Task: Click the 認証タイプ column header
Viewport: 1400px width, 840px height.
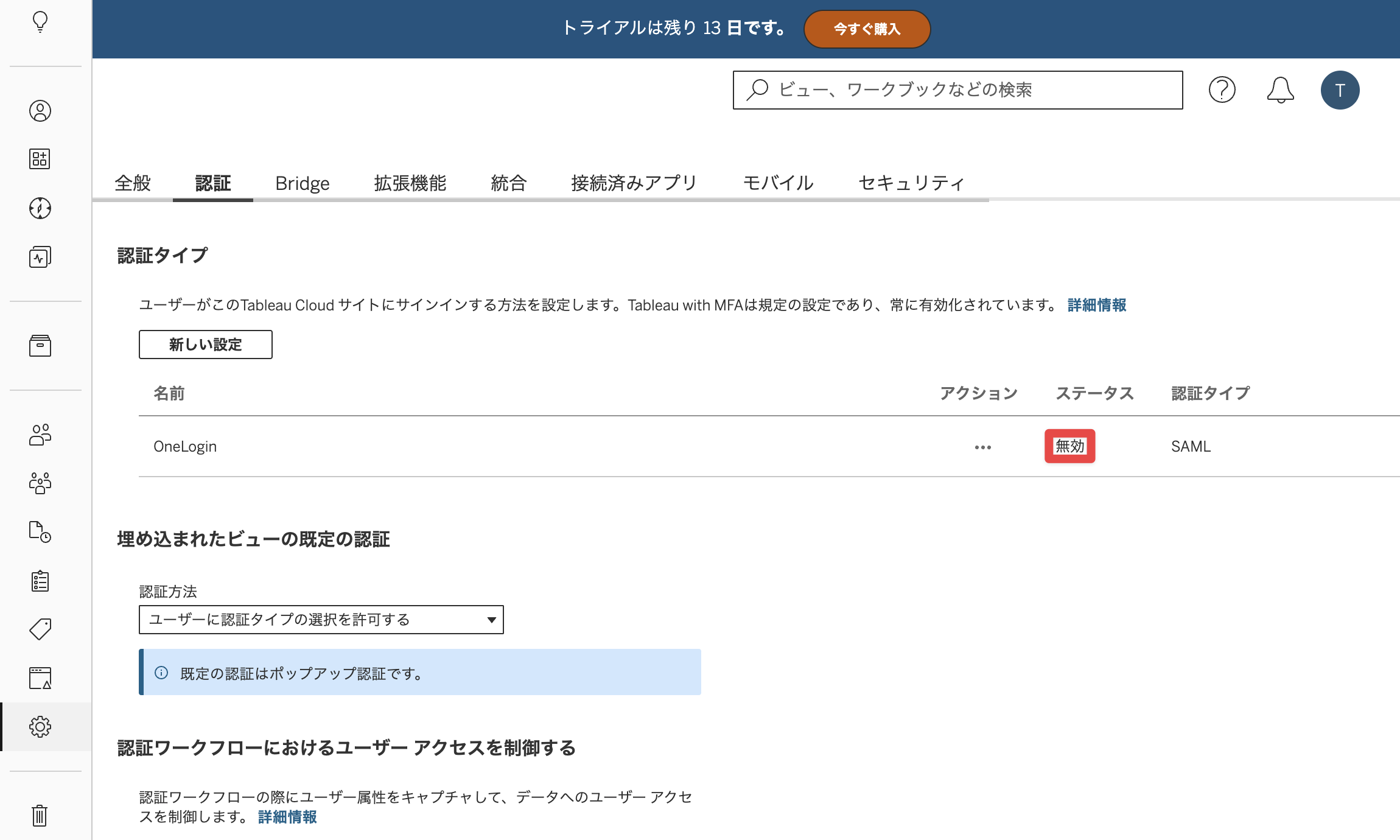Action: coord(1210,393)
